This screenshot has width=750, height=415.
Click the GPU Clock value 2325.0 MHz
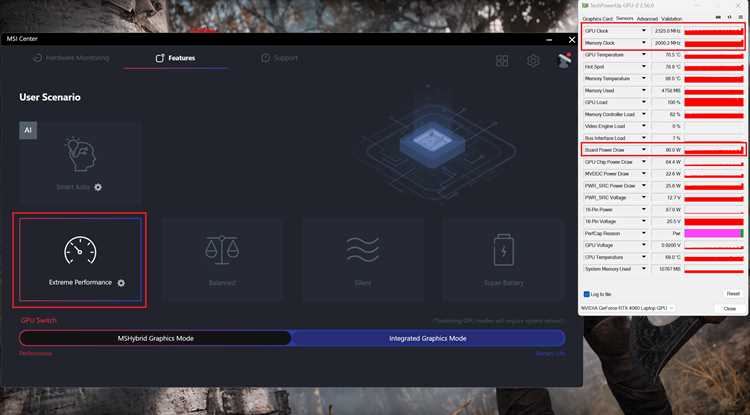[x=666, y=31]
